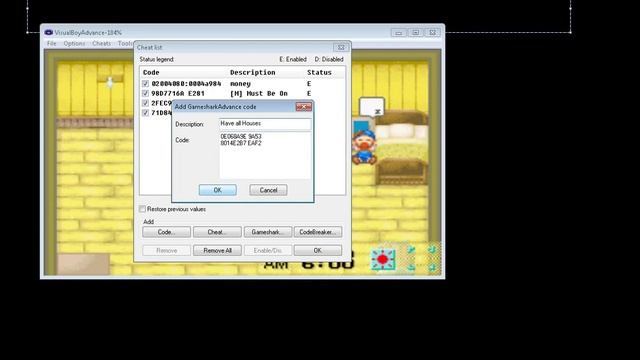Toggle checkbox for the 71D84 code row
Image resolution: width=640 pixels, height=360 pixels.
[145, 113]
